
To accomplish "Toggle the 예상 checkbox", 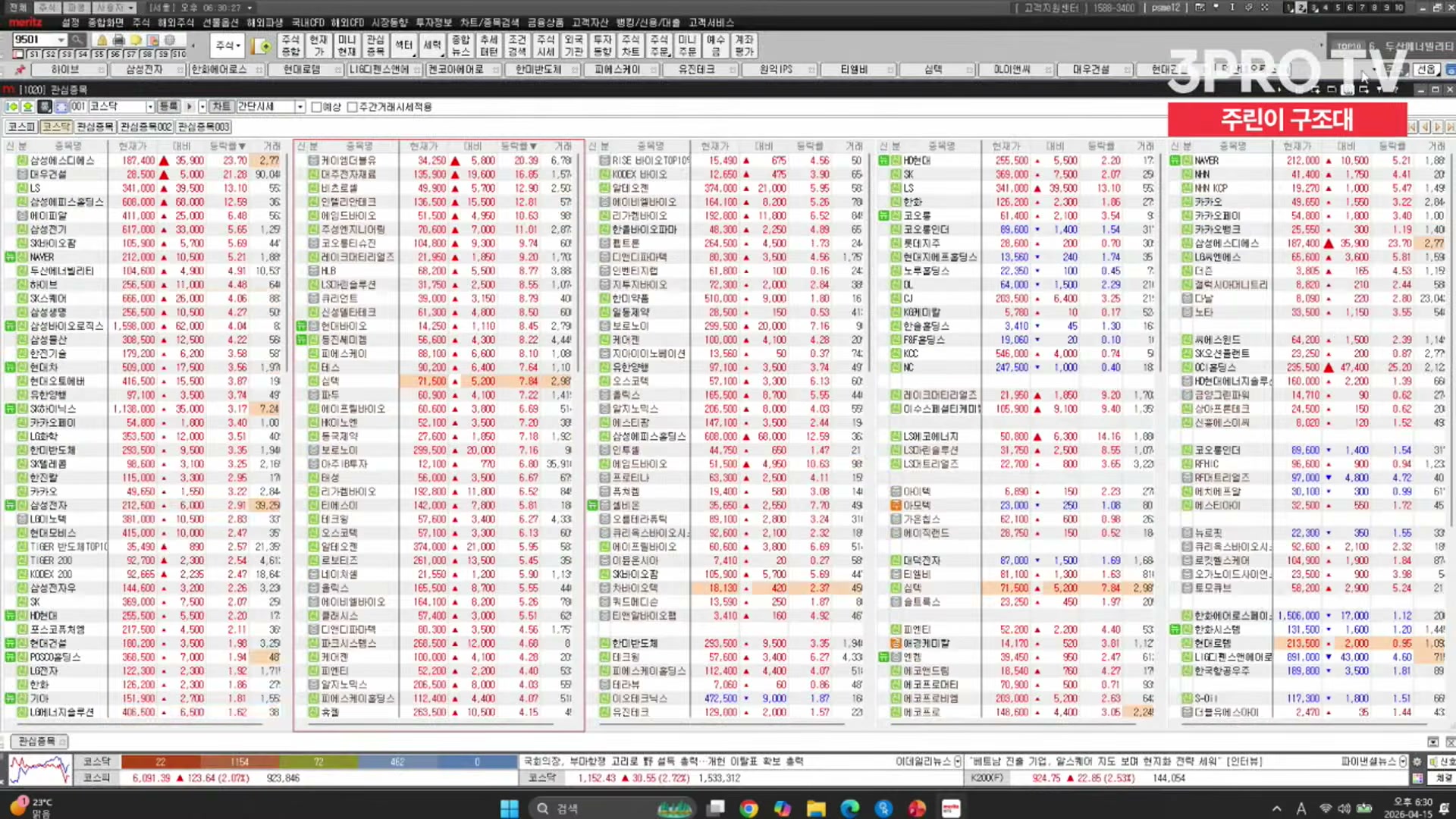I will click(x=317, y=107).
